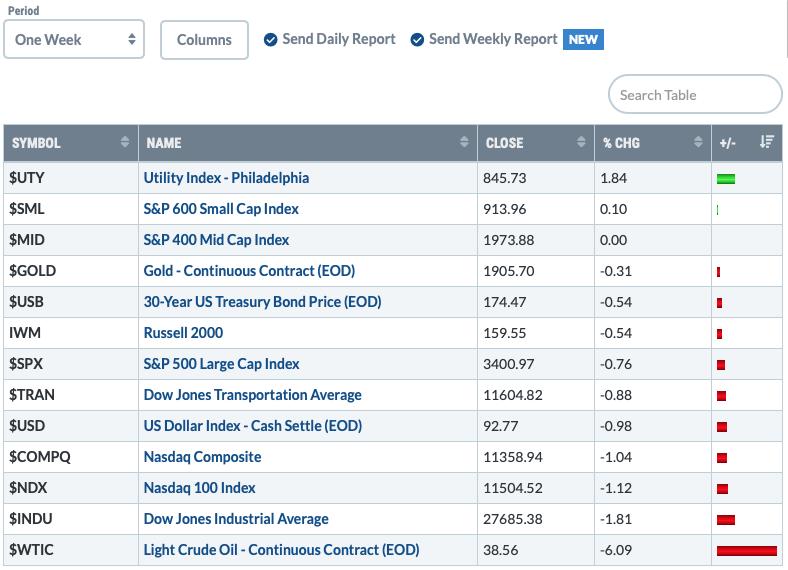Open Nasdaq 100 Index link
Viewport: 788px width, 570px height.
200,488
